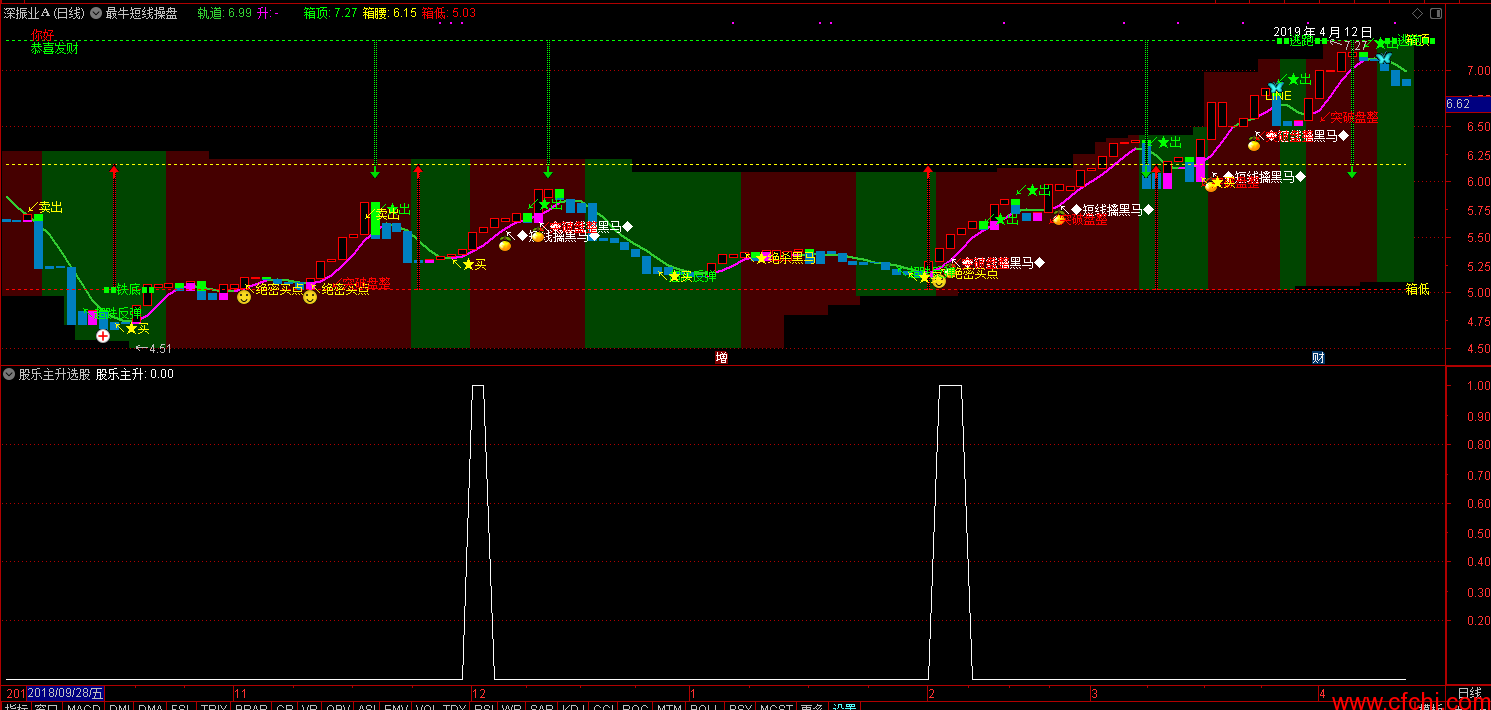Click the 2019年4月12日 date annotation
Viewport: 1491px width, 710px height.
[x=1323, y=32]
